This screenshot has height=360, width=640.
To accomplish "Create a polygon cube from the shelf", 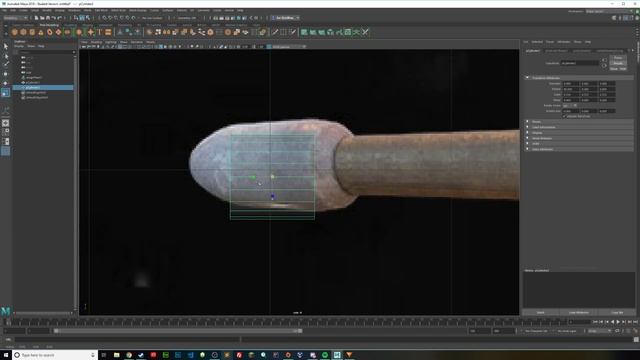I will point(23,32).
